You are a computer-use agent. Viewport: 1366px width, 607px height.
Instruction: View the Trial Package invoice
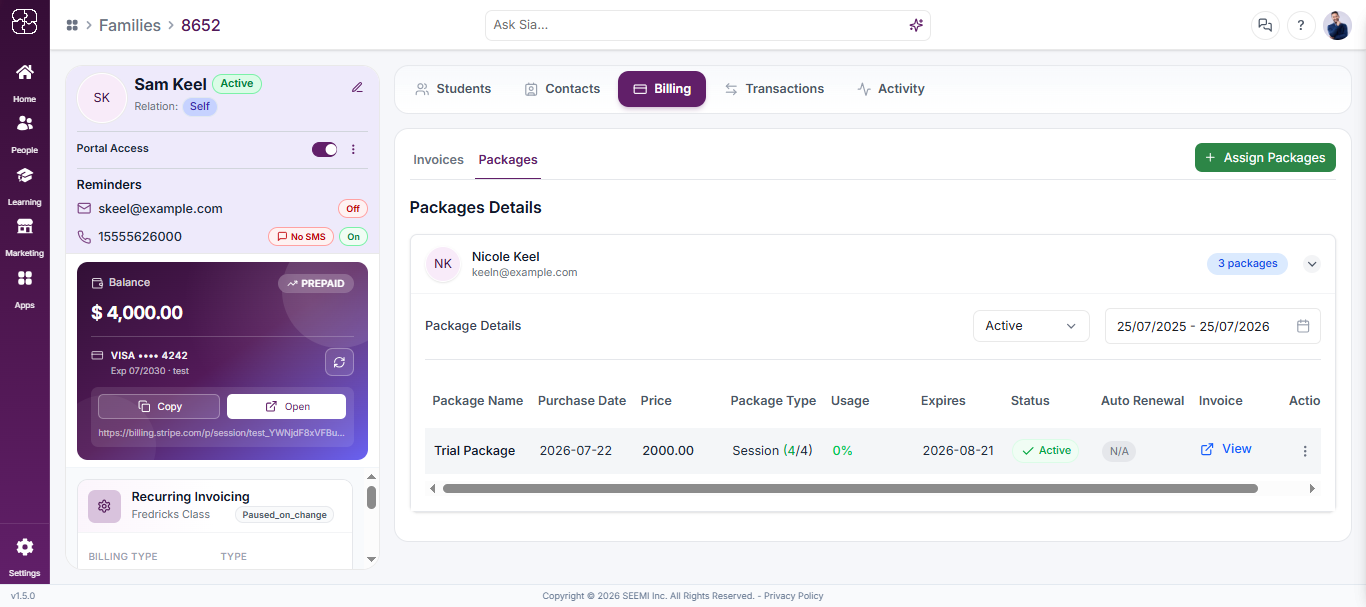tap(1226, 449)
